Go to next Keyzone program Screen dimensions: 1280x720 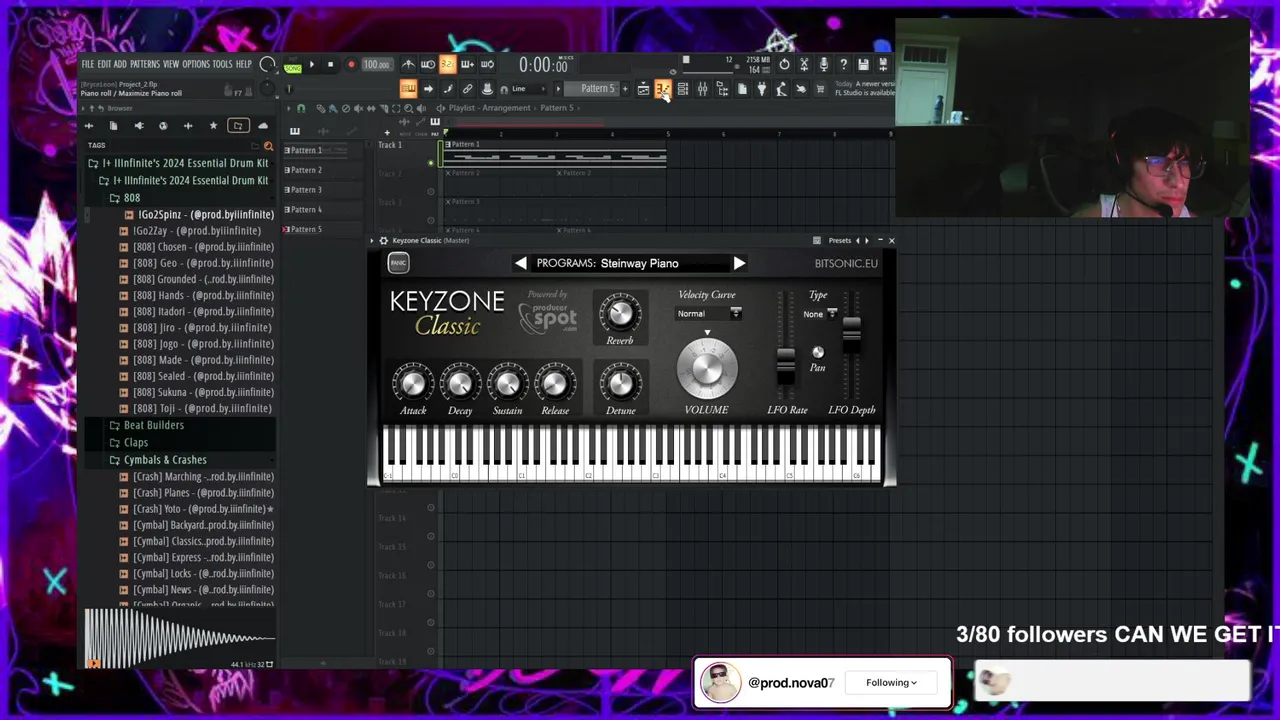point(739,263)
